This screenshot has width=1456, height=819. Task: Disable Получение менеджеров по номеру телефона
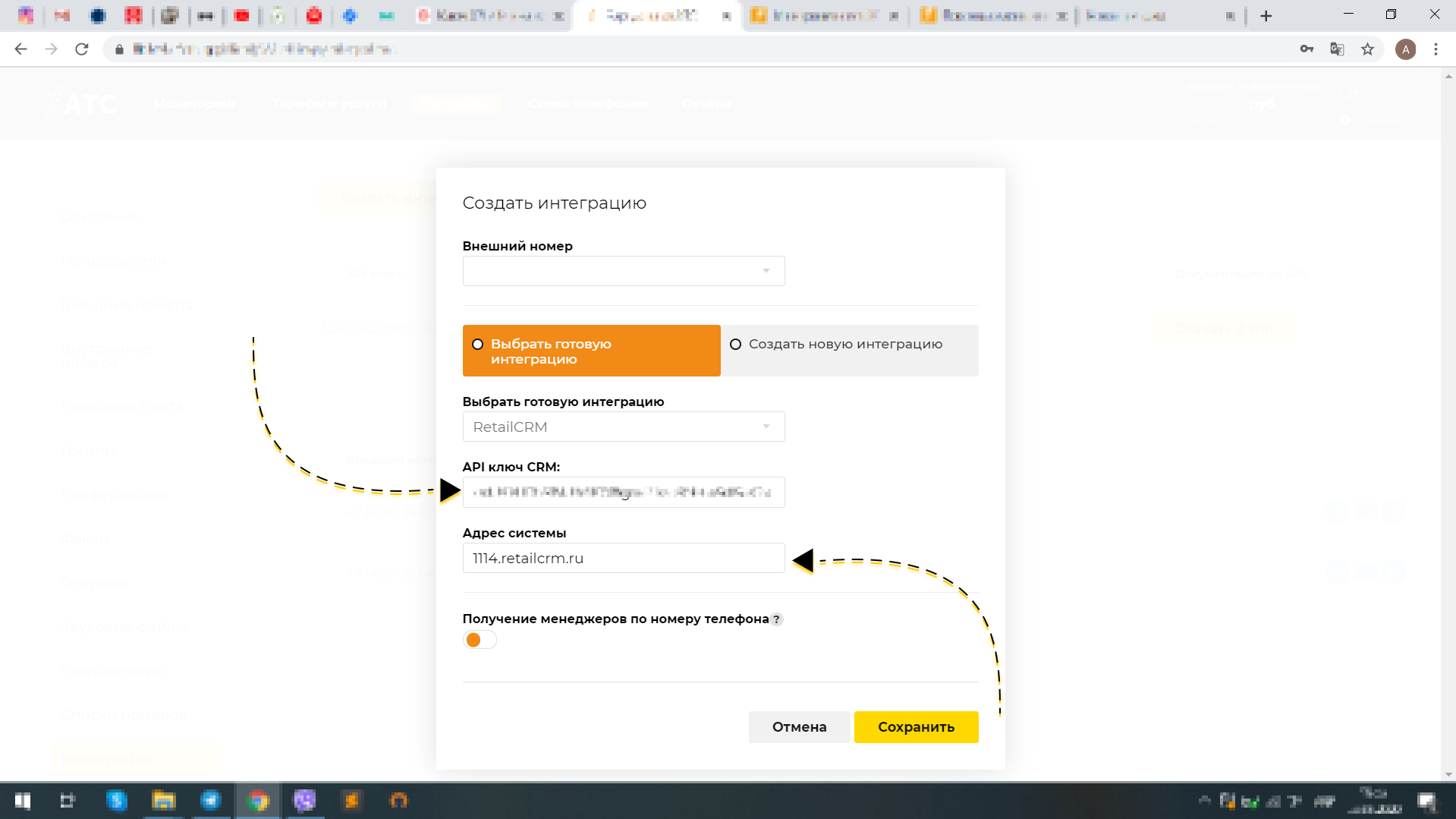coord(480,639)
